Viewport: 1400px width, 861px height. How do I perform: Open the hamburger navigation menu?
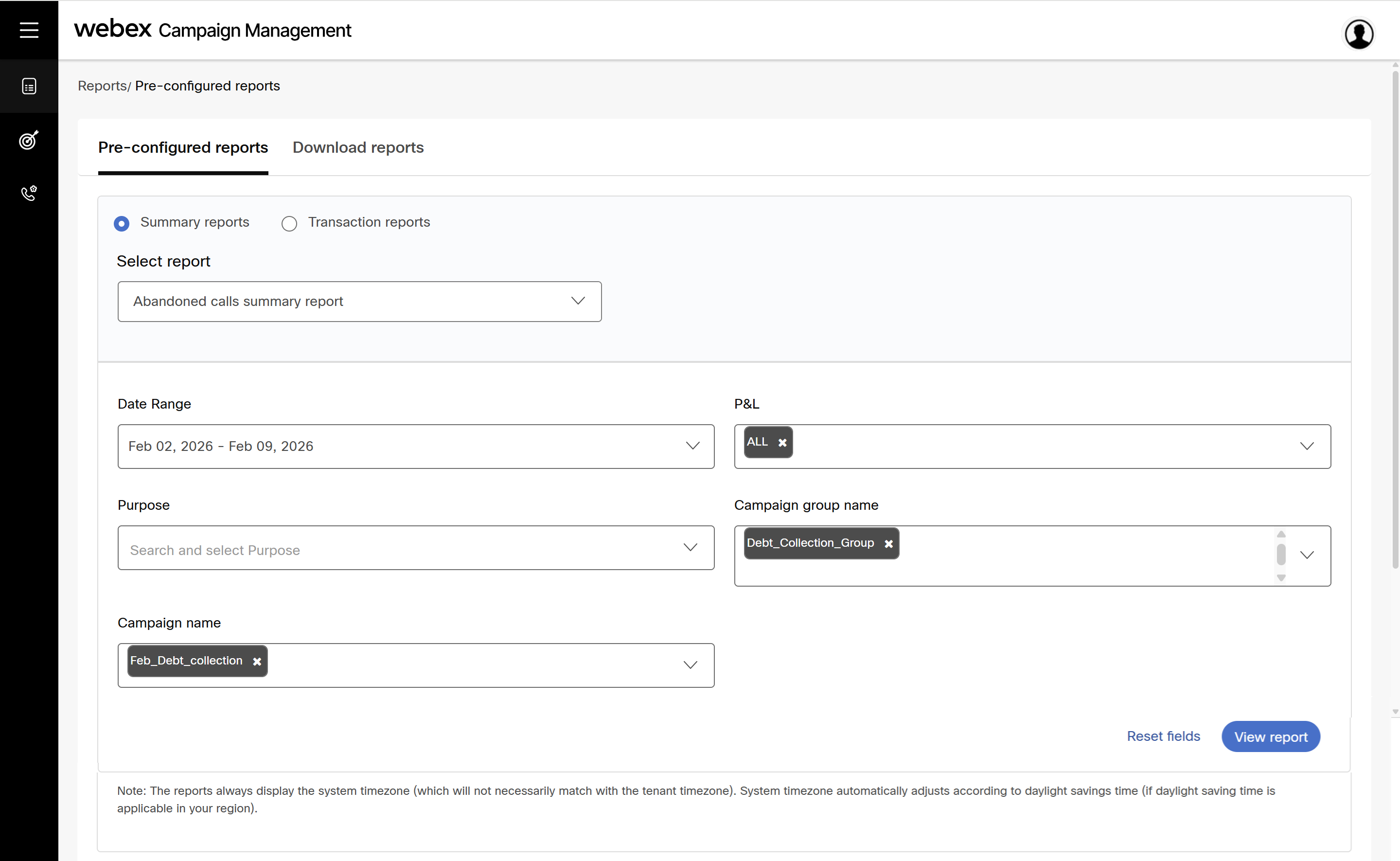29,30
